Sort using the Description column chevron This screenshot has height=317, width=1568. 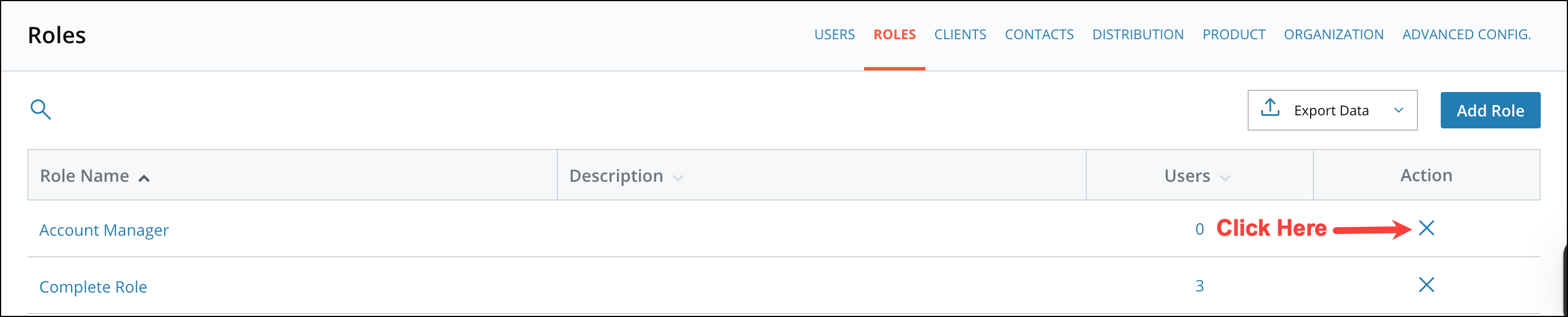click(x=678, y=178)
